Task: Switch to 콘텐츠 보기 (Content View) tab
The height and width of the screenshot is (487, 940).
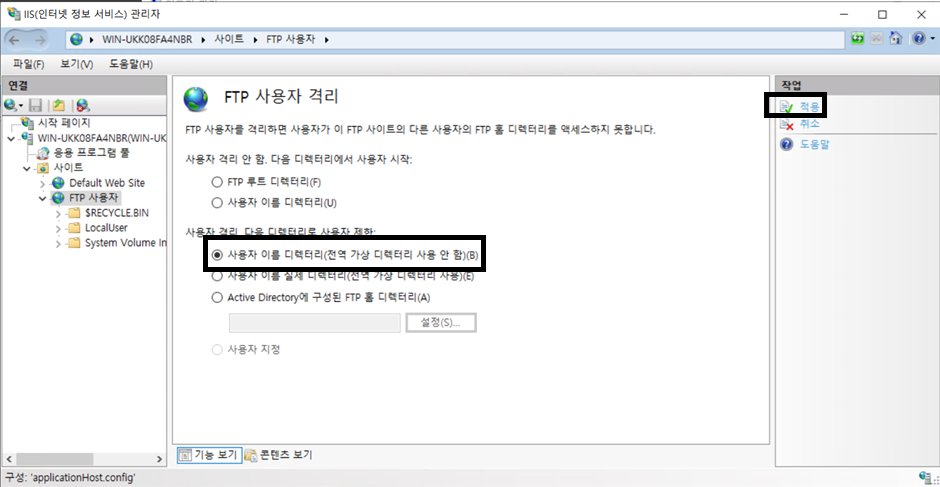Action: pyautogui.click(x=280, y=455)
